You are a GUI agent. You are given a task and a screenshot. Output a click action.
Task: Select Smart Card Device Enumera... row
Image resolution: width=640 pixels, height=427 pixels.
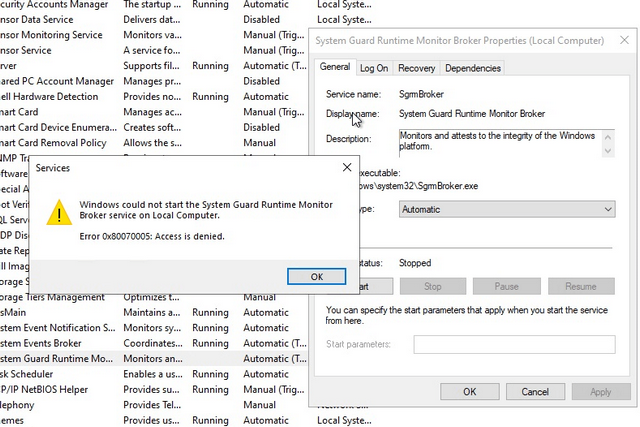click(153, 127)
